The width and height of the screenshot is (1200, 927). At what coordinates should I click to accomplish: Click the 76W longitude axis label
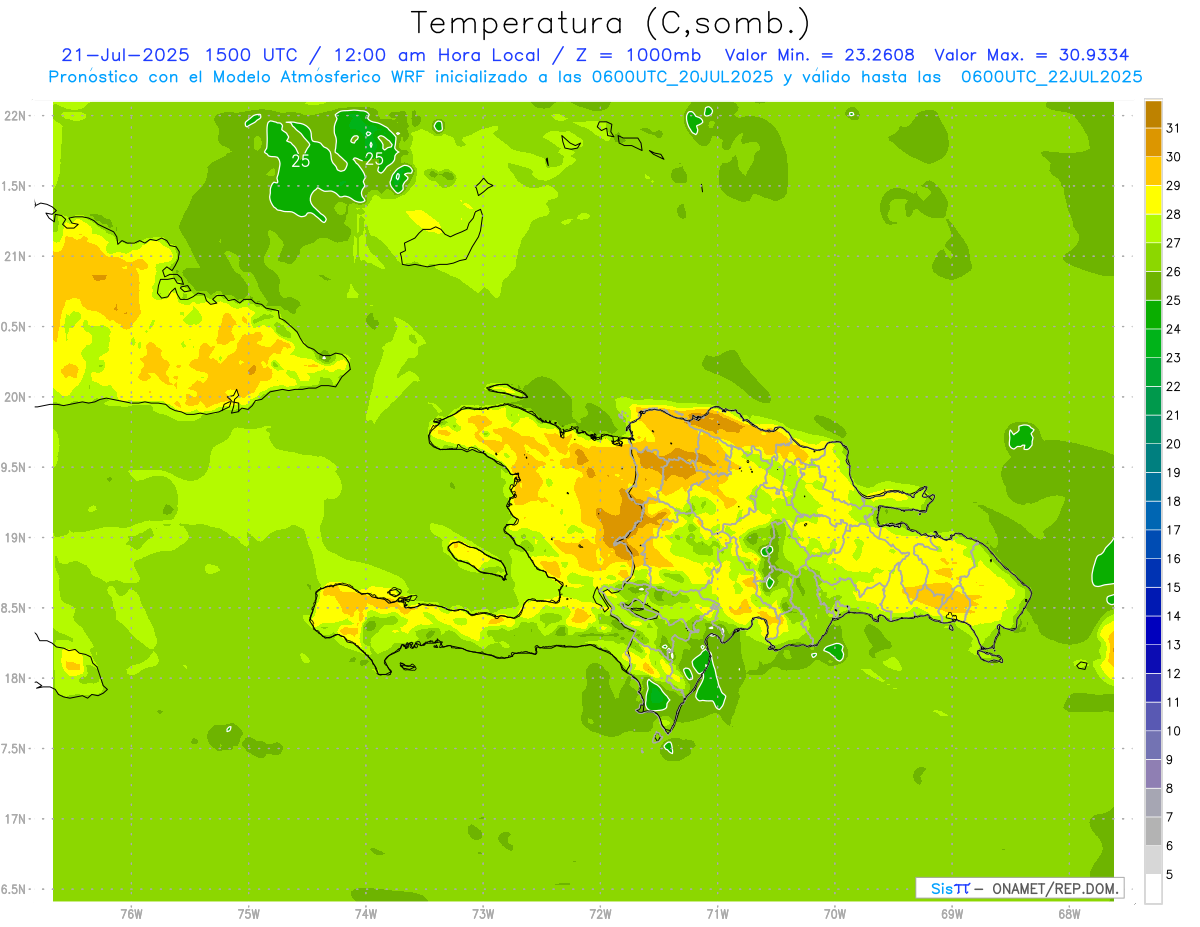(131, 914)
